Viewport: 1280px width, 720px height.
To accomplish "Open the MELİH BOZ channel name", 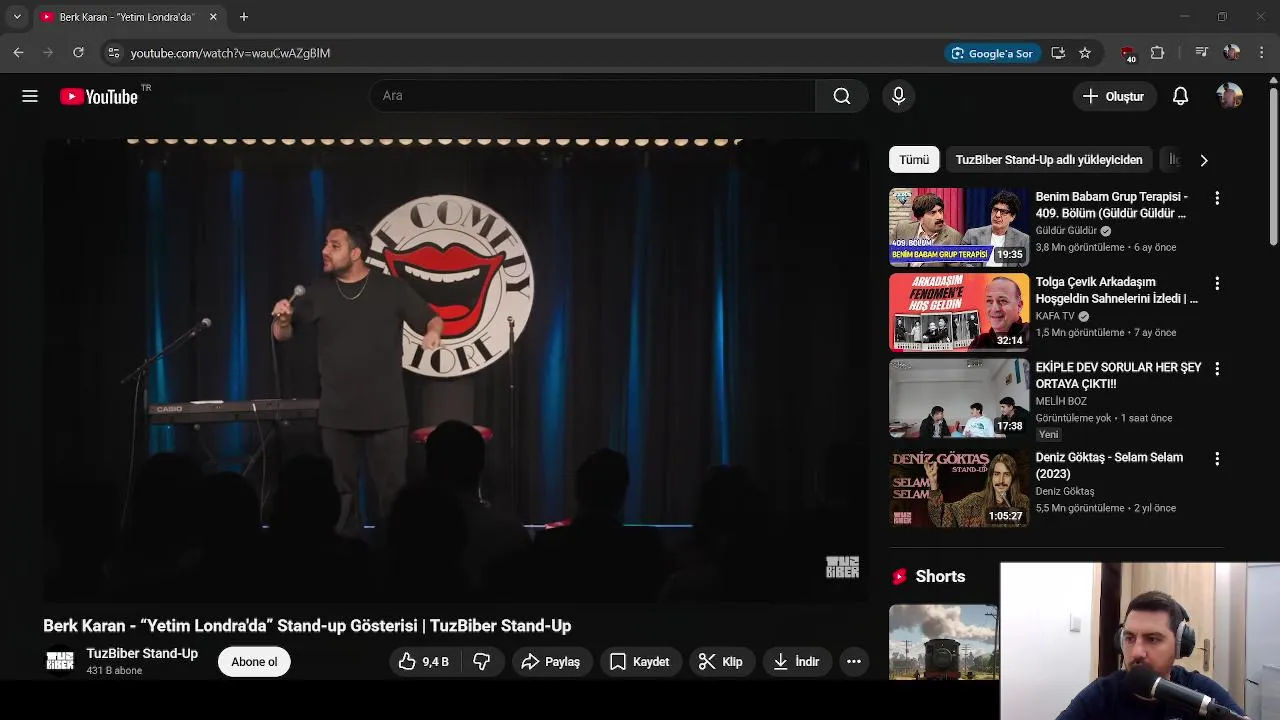I will pos(1061,401).
